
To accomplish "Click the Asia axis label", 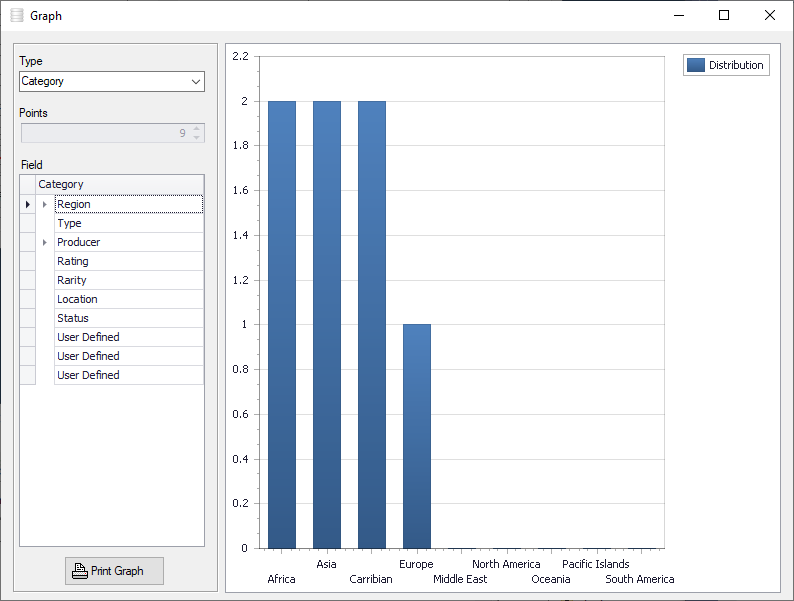I will (x=326, y=564).
